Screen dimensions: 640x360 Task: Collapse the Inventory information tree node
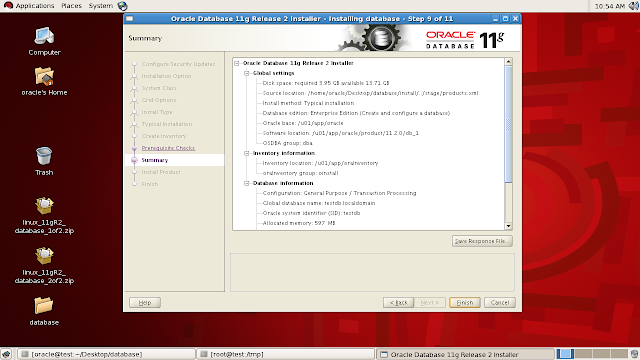click(247, 153)
